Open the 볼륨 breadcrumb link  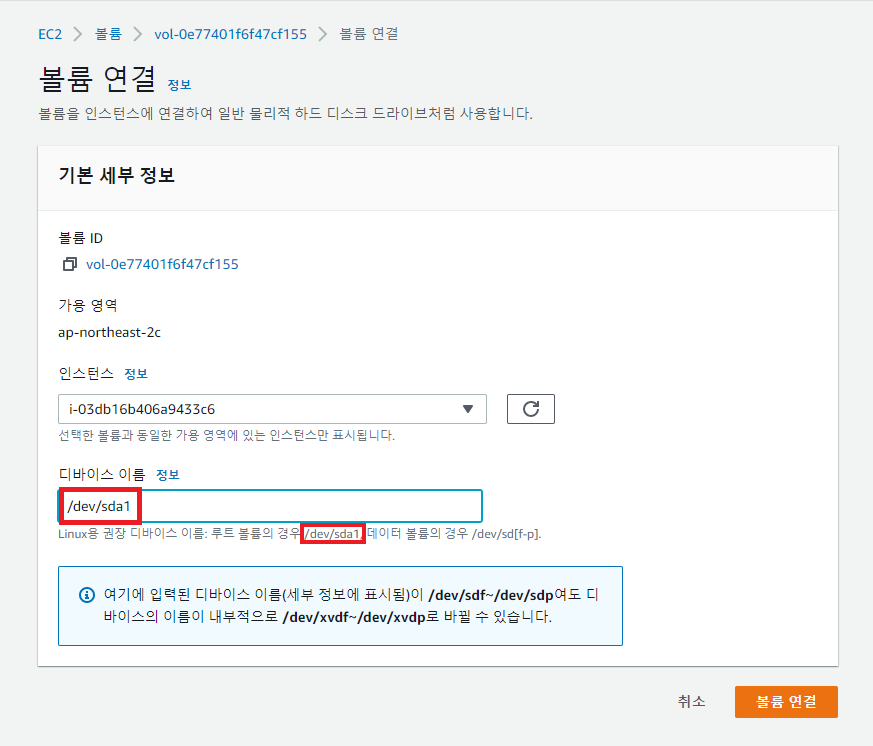(108, 34)
